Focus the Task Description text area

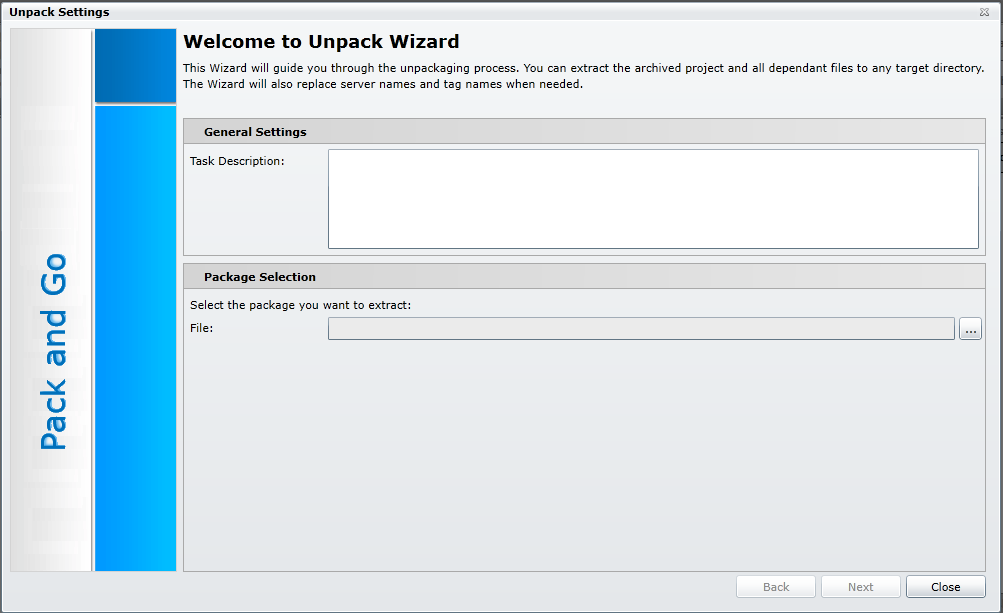[653, 198]
